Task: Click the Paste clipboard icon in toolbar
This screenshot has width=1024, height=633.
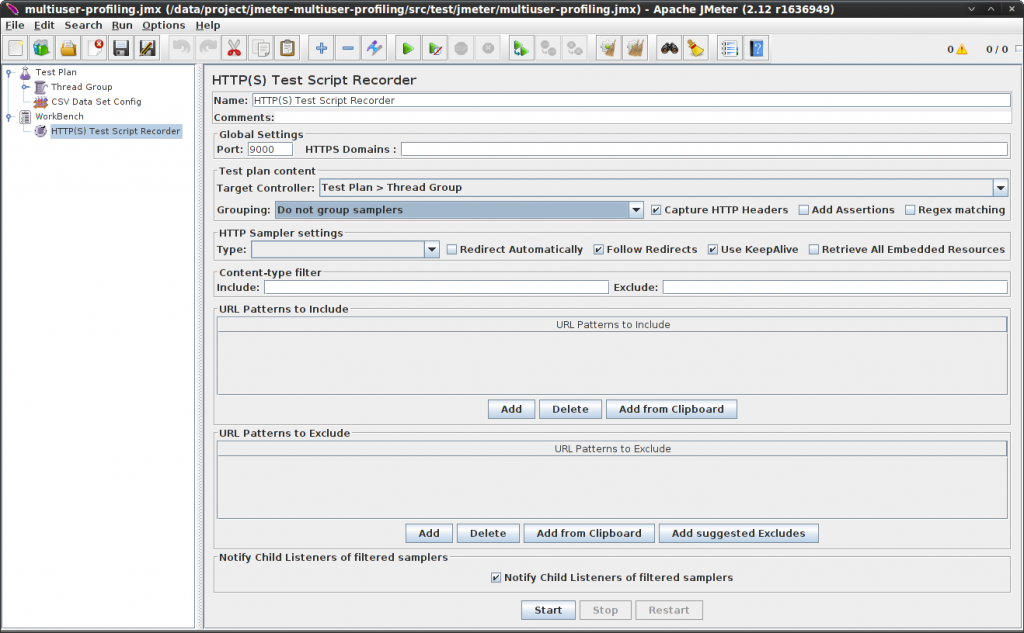Action: click(288, 47)
